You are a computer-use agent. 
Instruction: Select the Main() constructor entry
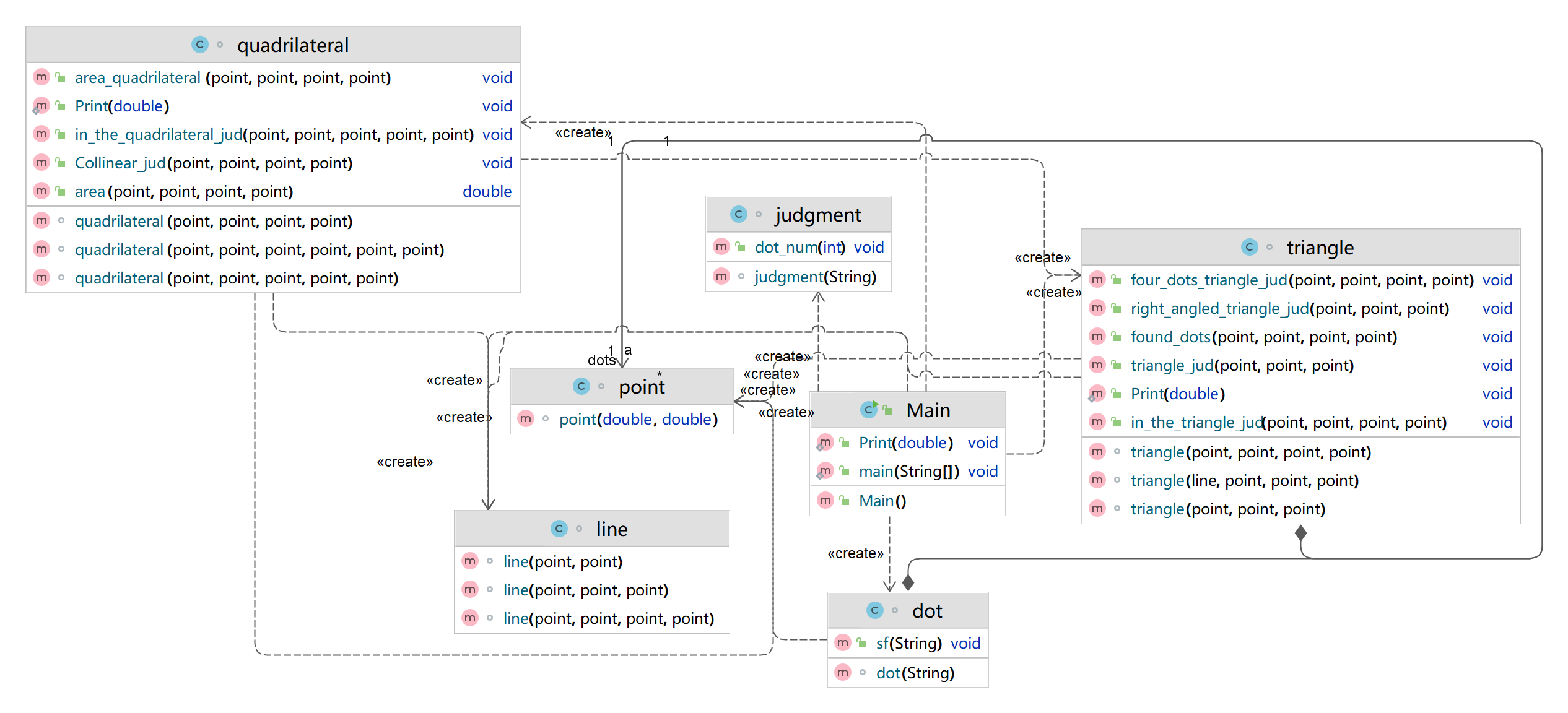click(x=882, y=501)
